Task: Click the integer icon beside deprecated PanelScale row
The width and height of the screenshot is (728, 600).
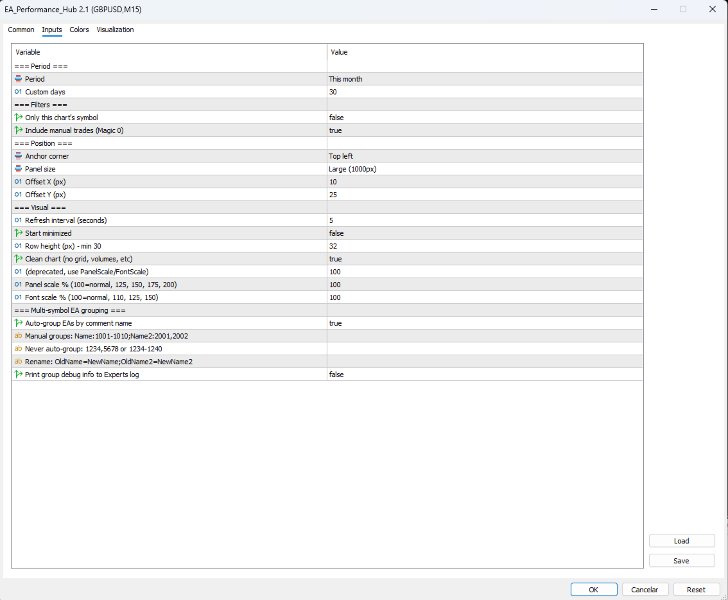Action: 19,271
